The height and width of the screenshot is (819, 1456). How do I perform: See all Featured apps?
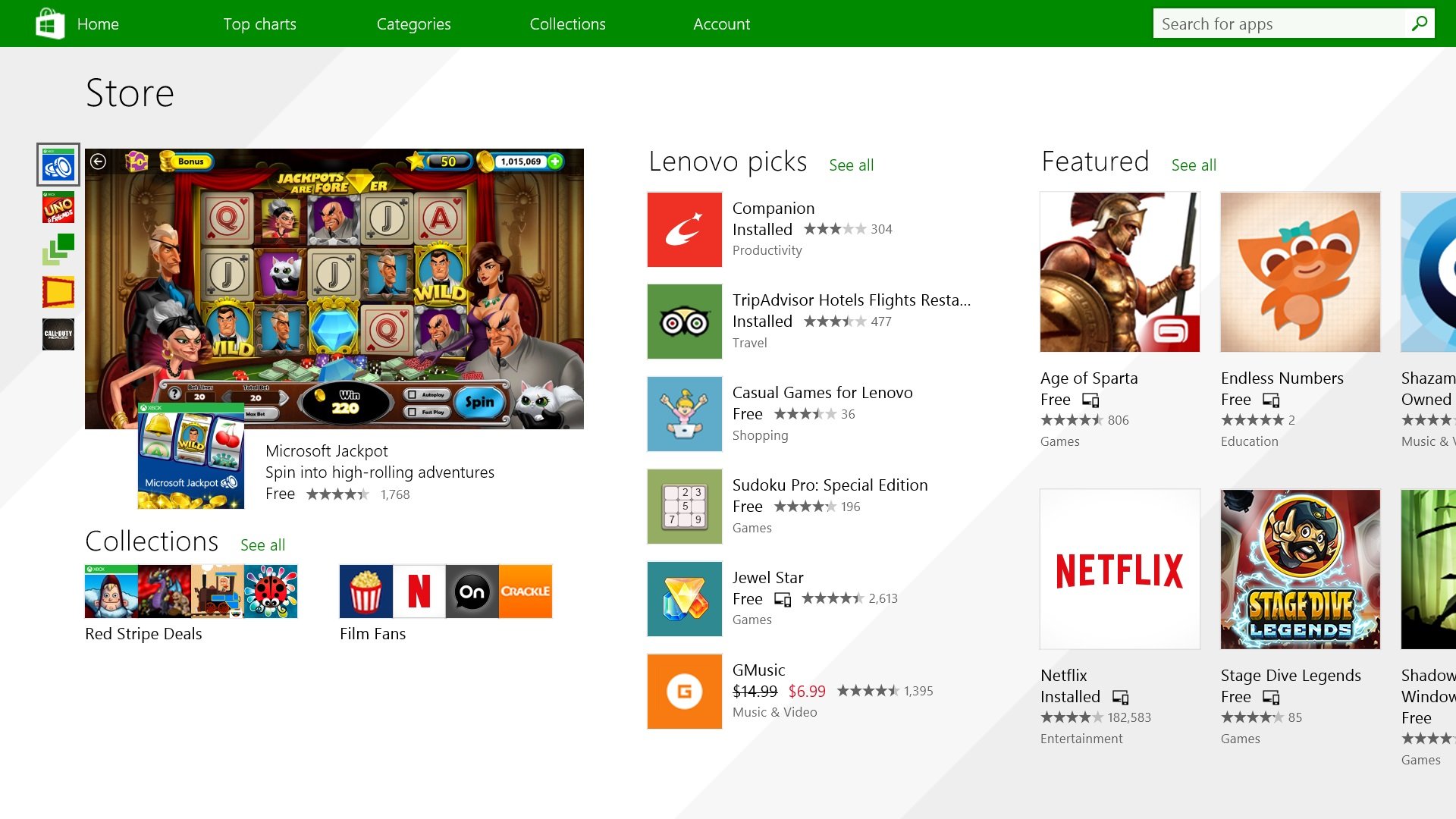click(x=1194, y=165)
